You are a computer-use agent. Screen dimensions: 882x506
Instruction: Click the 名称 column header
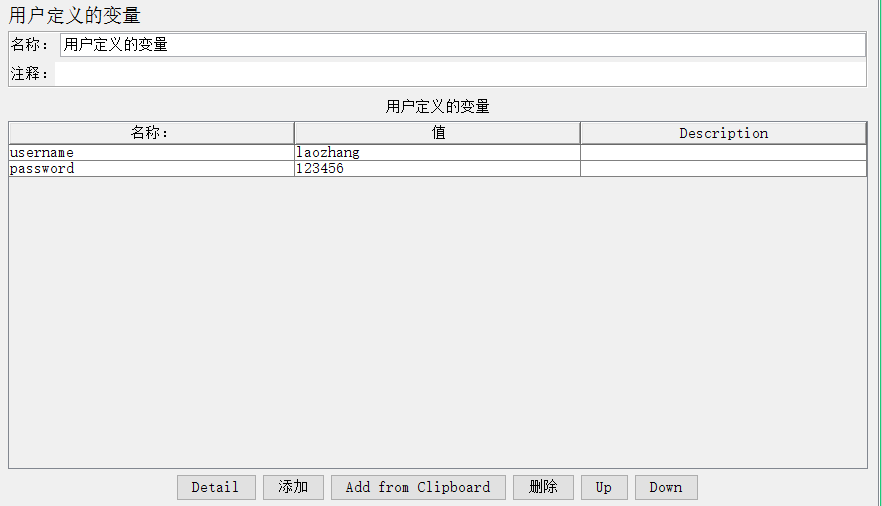point(151,133)
